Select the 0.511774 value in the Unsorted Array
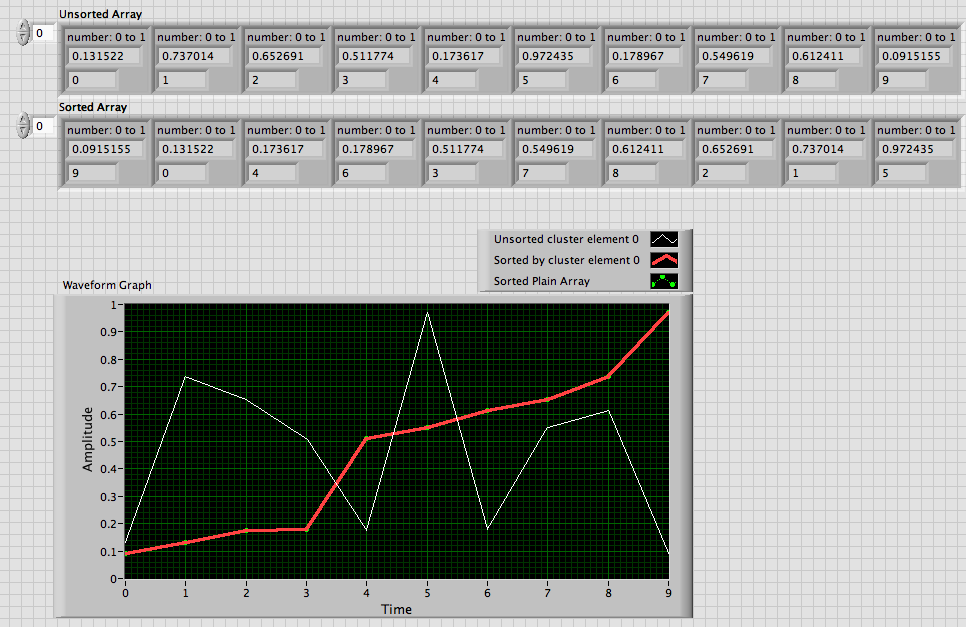This screenshot has height=627, width=966. tap(374, 56)
